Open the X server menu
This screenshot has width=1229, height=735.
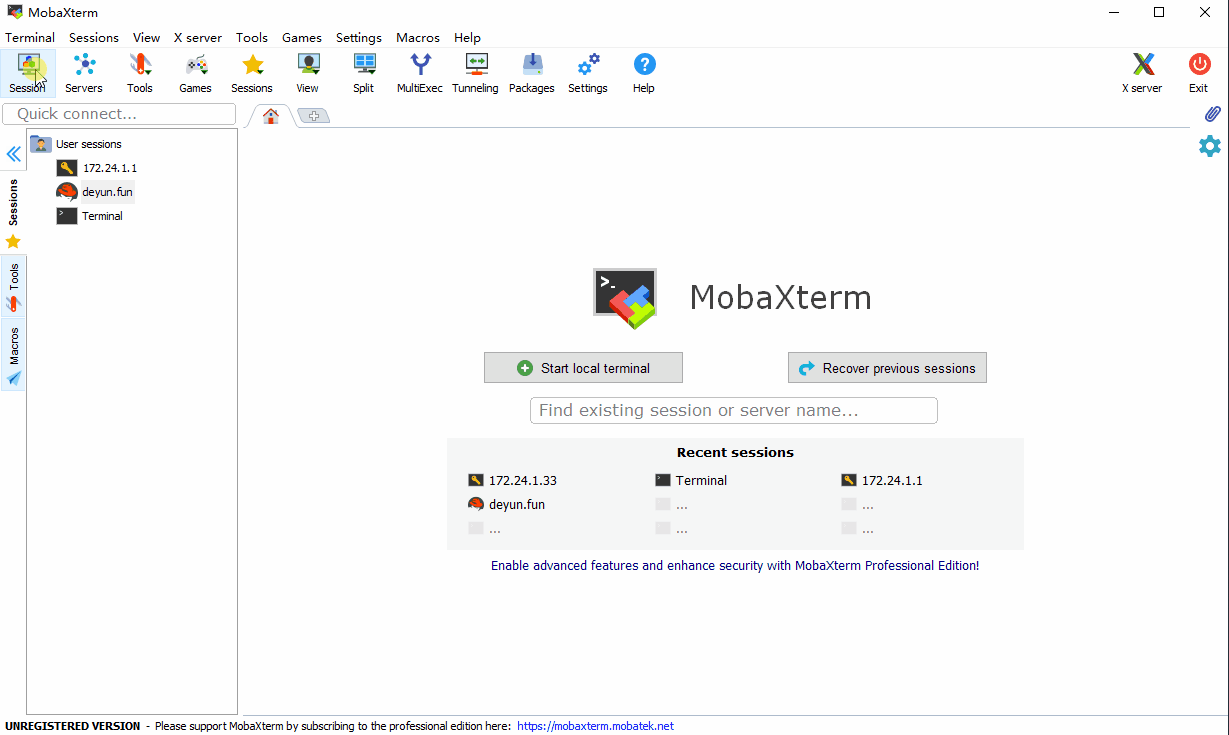point(198,37)
